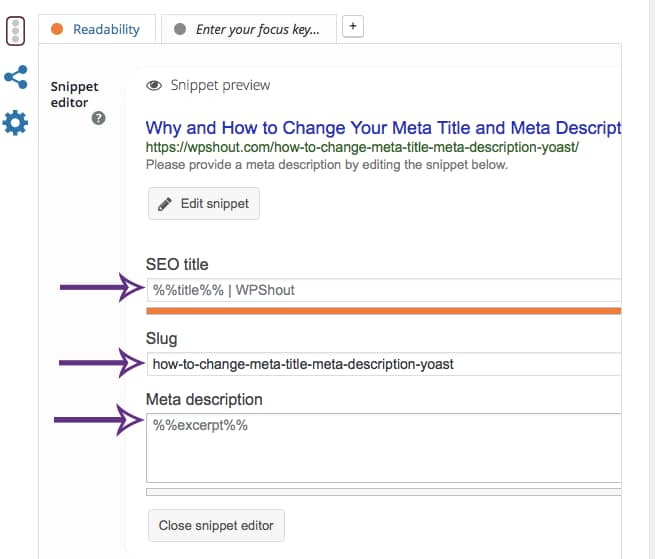This screenshot has height=559, width=655.
Task: Focus the Meta description text area
Action: click(384, 448)
